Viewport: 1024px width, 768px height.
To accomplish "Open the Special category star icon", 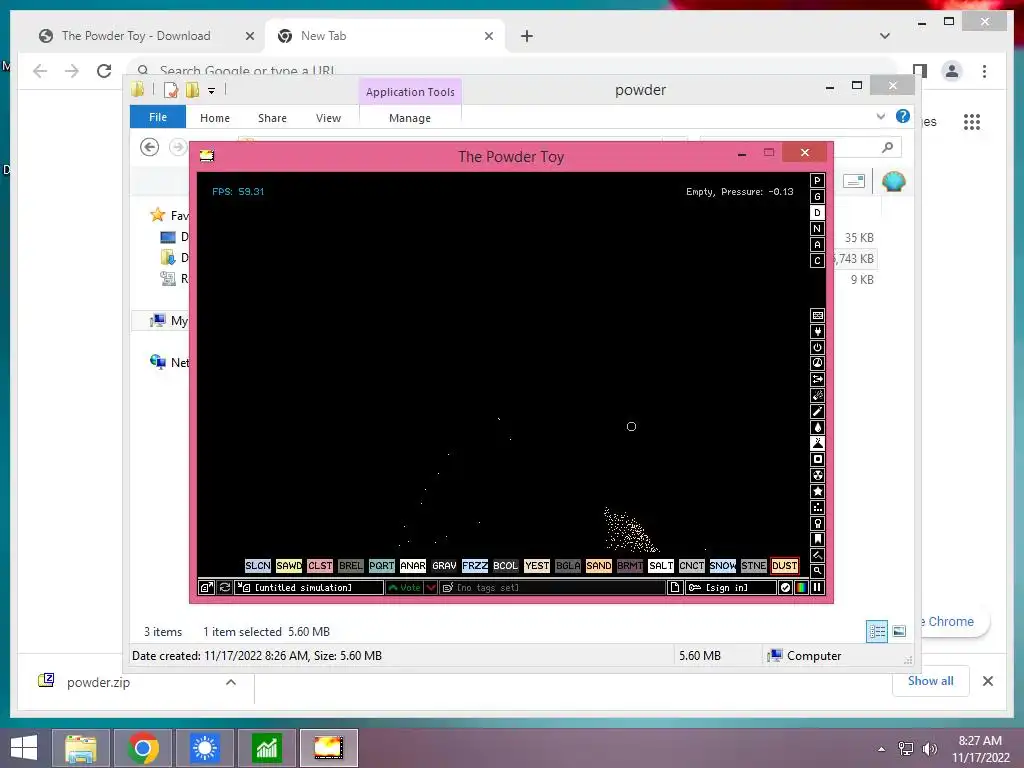I will click(x=817, y=491).
